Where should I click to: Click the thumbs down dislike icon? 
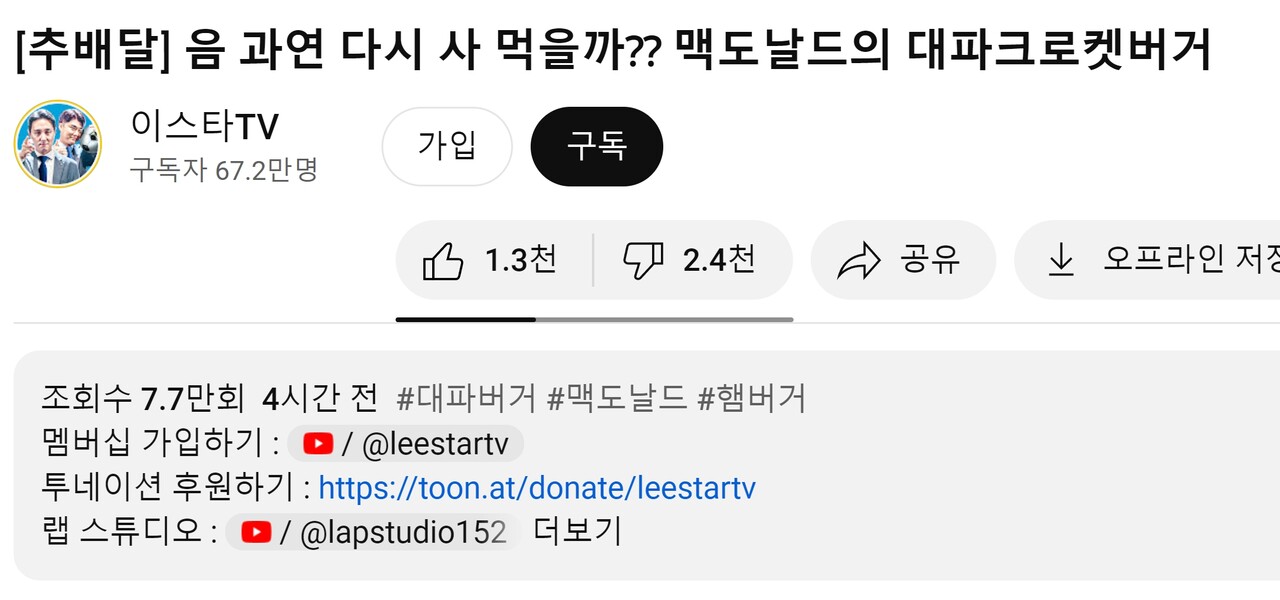(643, 259)
